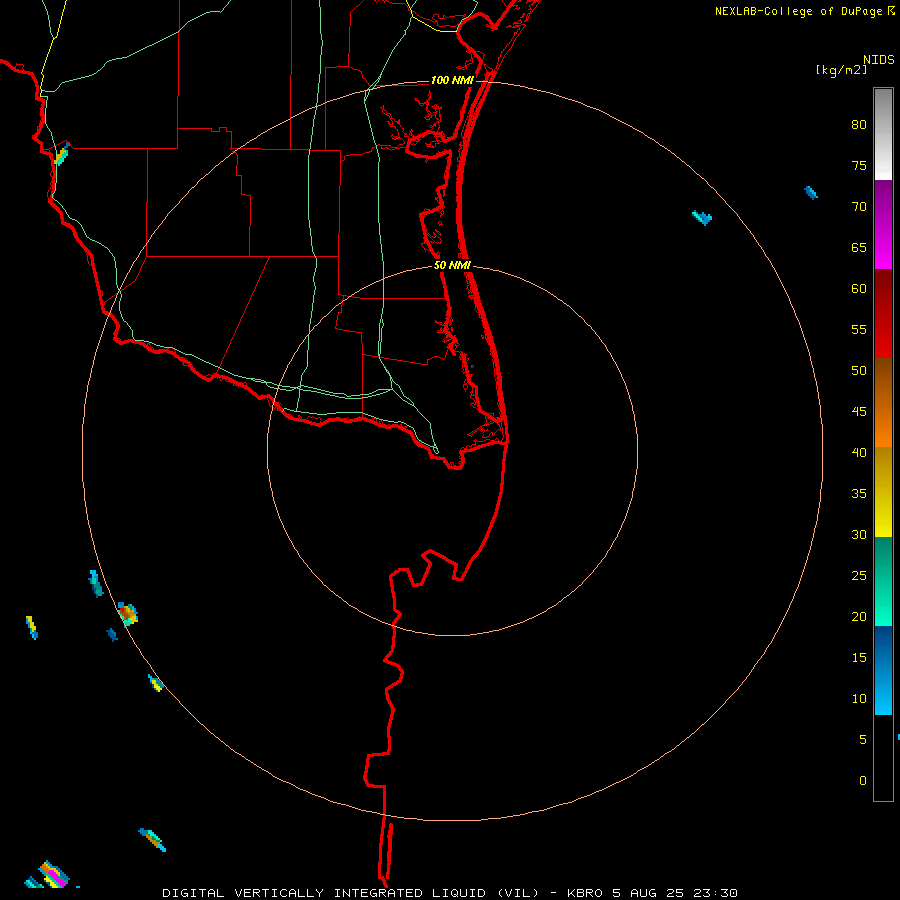Viewport: 900px width, 900px height.
Task: Click the 15 value on VIL scale
Action: tap(859, 658)
